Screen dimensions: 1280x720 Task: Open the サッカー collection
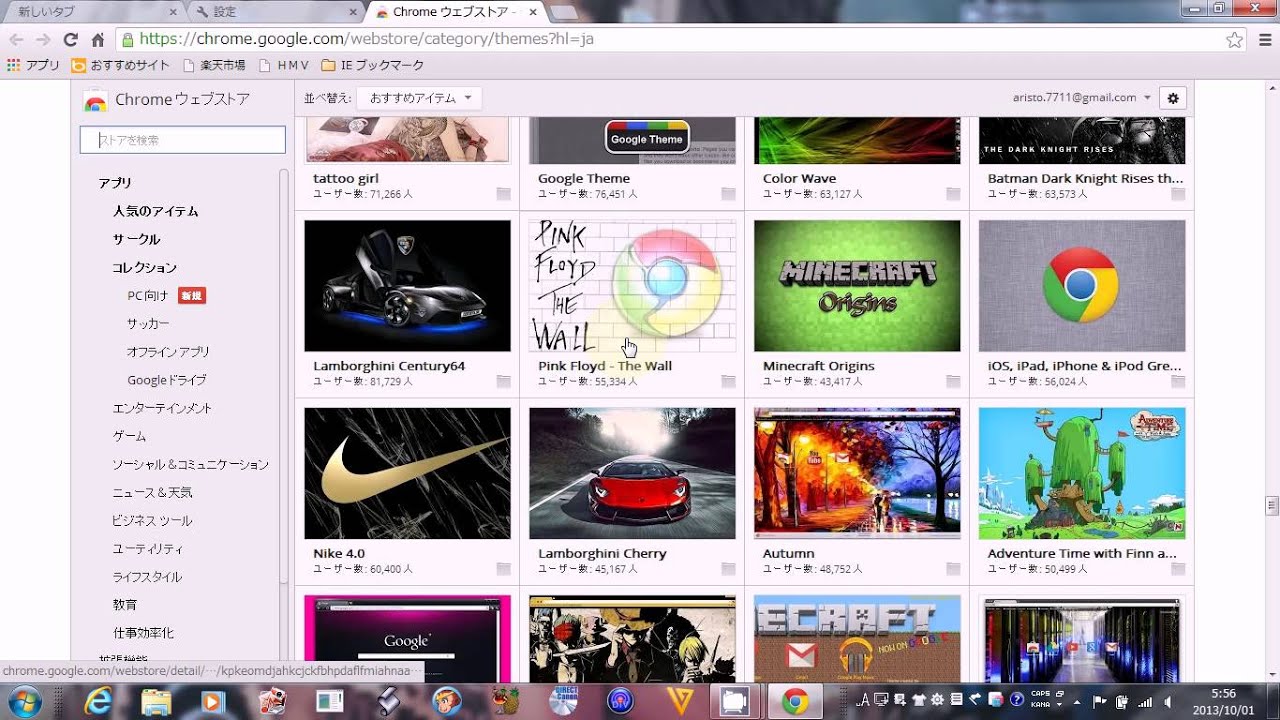pyautogui.click(x=148, y=324)
